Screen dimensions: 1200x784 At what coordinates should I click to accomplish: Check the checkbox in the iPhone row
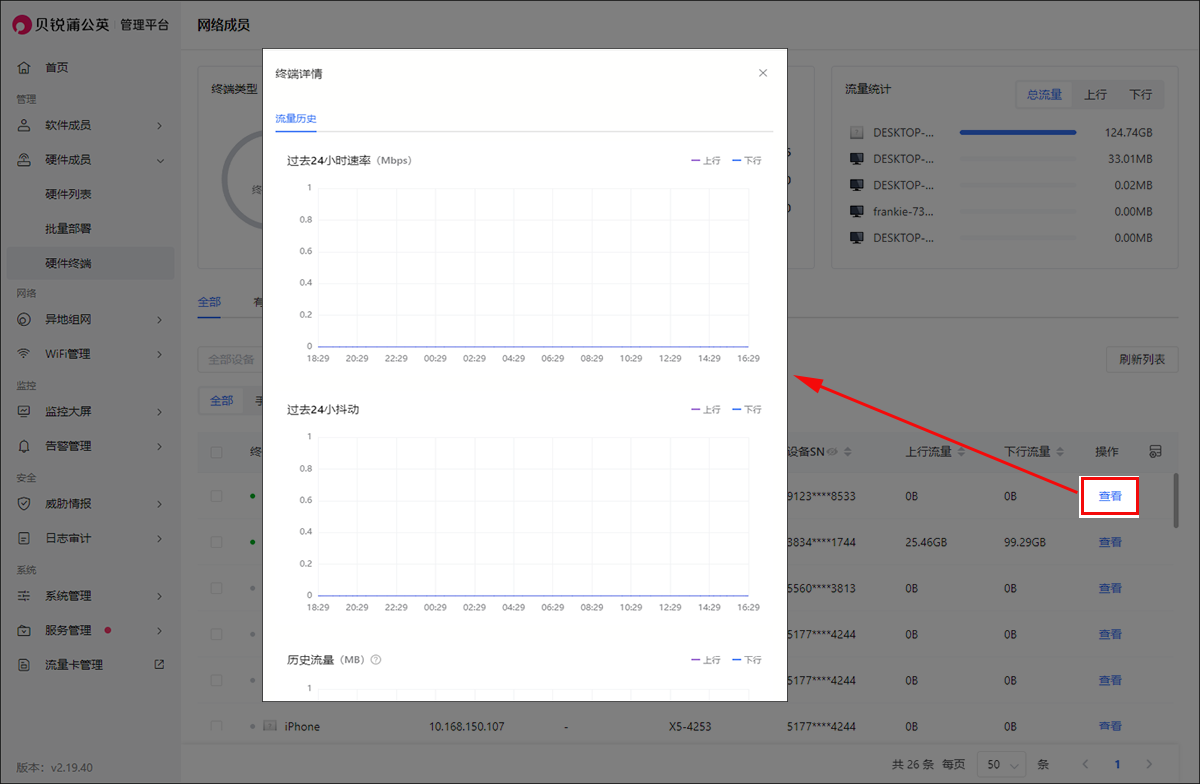point(217,726)
